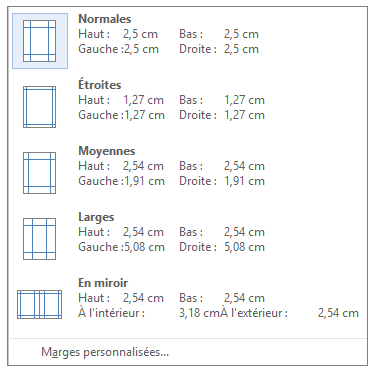373x372 pixels.
Task: Click the En miroir heading label
Action: pos(103,283)
